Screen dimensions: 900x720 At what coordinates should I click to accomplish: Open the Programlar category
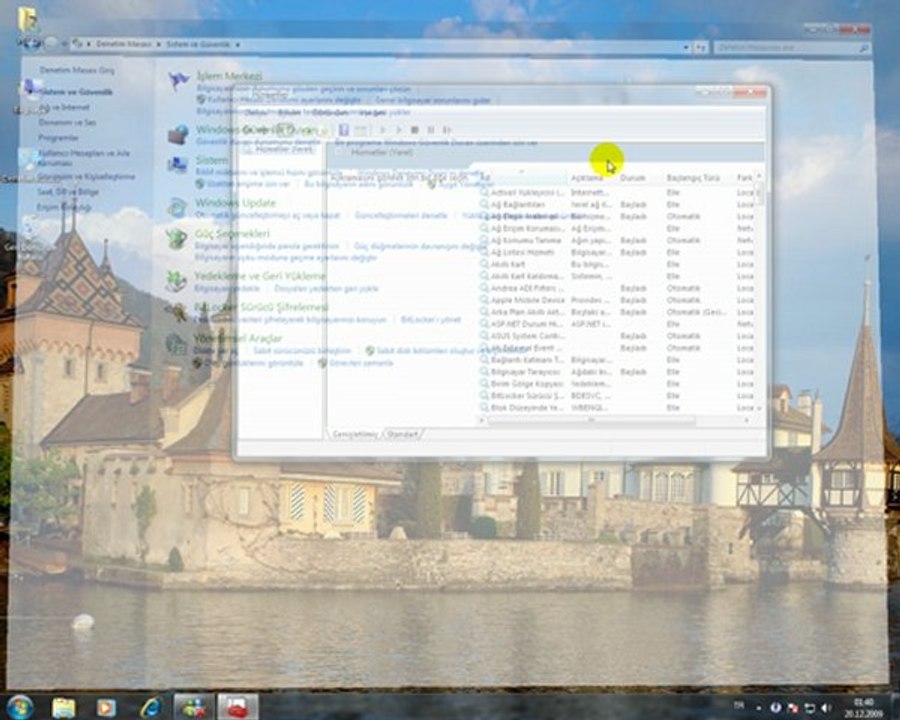58,138
